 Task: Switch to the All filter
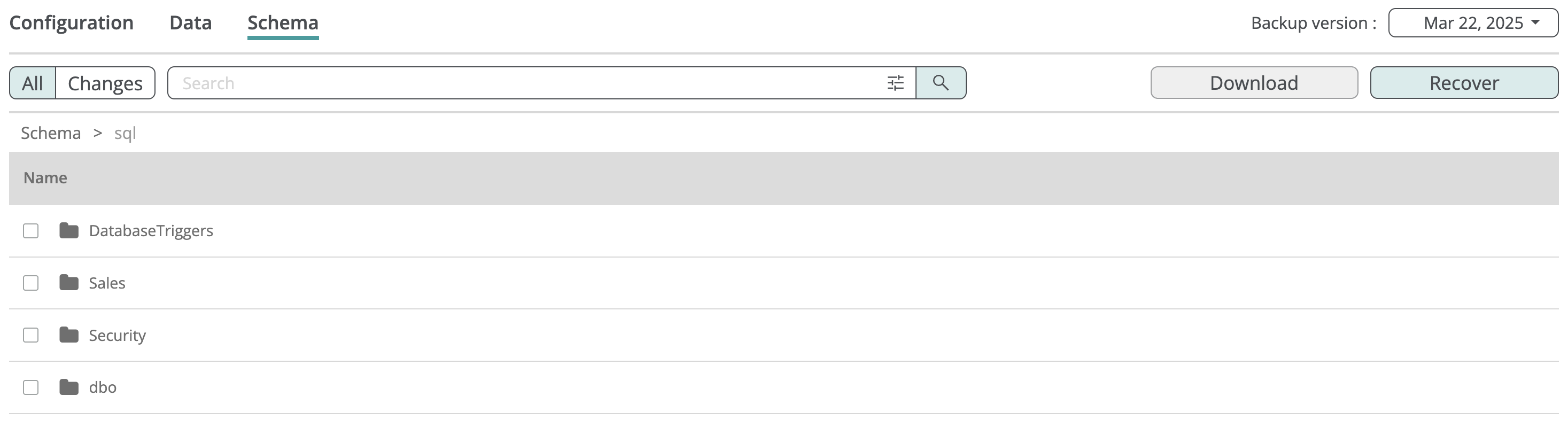click(33, 83)
